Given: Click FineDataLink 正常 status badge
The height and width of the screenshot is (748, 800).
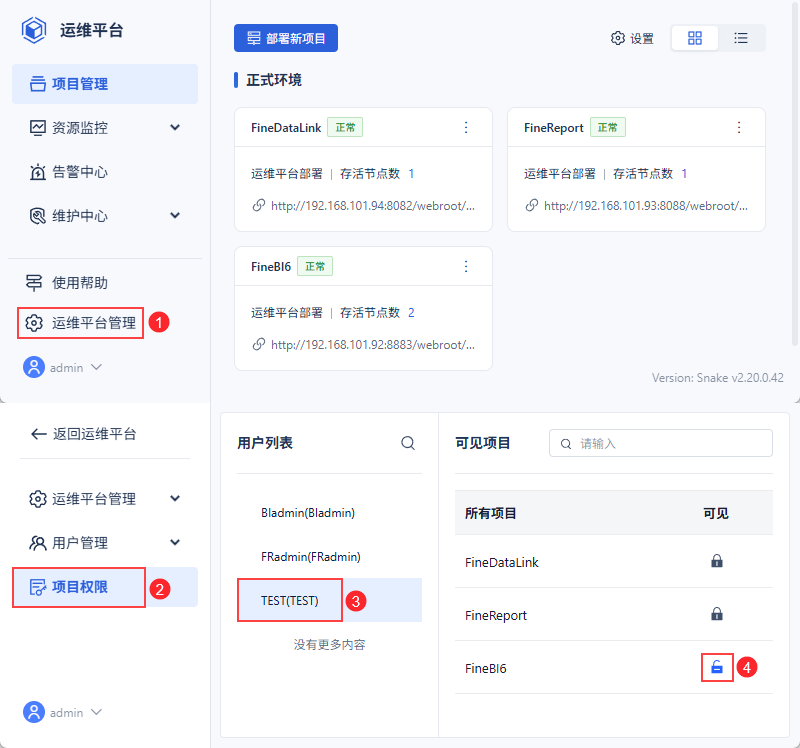Looking at the screenshot, I should coord(345,128).
